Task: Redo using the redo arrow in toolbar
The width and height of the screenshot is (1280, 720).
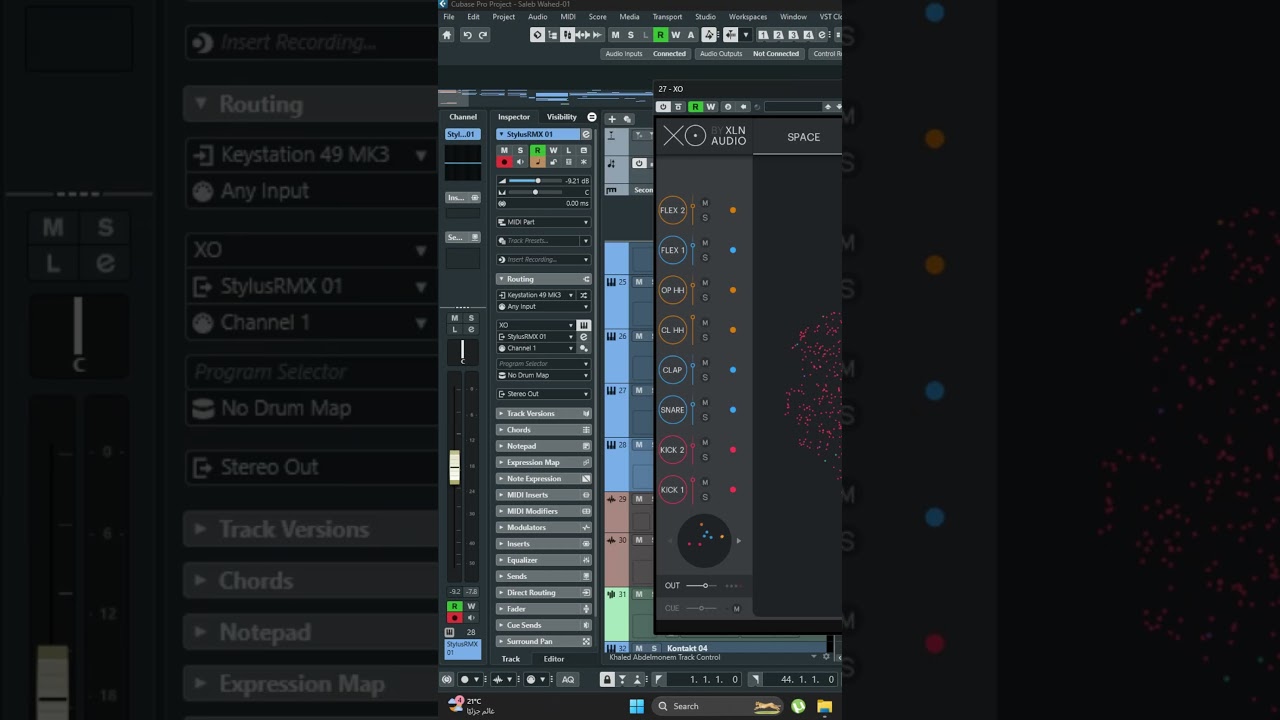Action: (x=483, y=35)
